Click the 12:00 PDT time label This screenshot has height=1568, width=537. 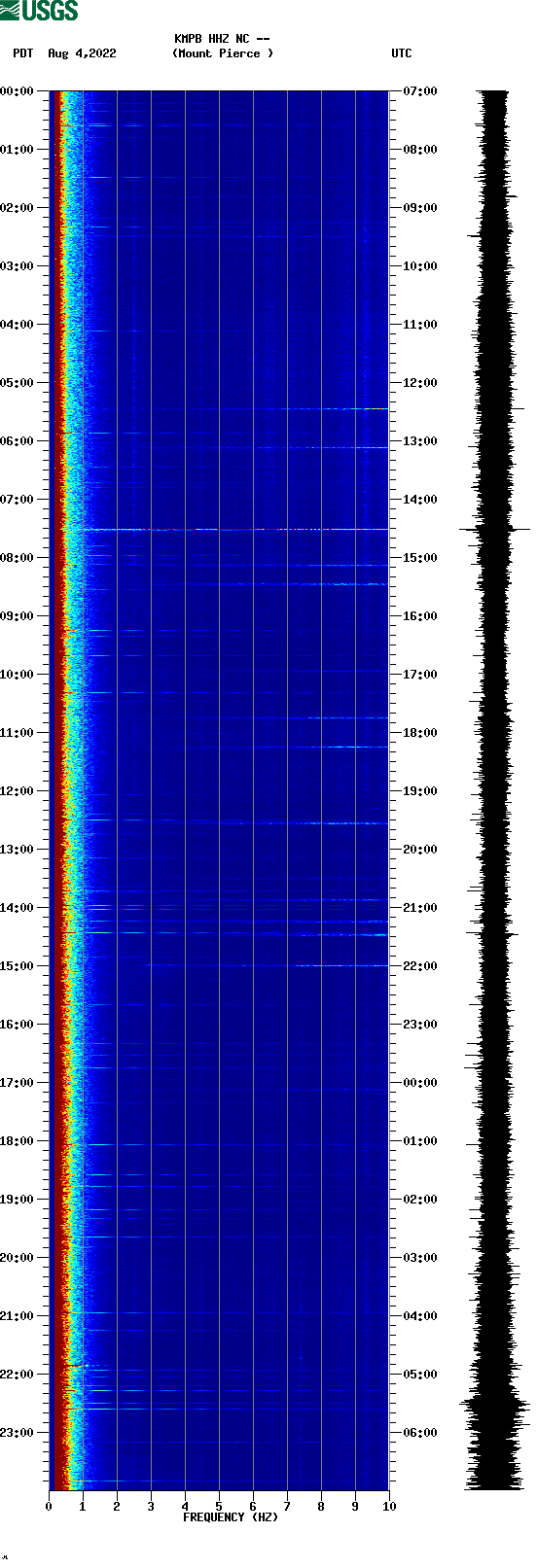click(18, 791)
